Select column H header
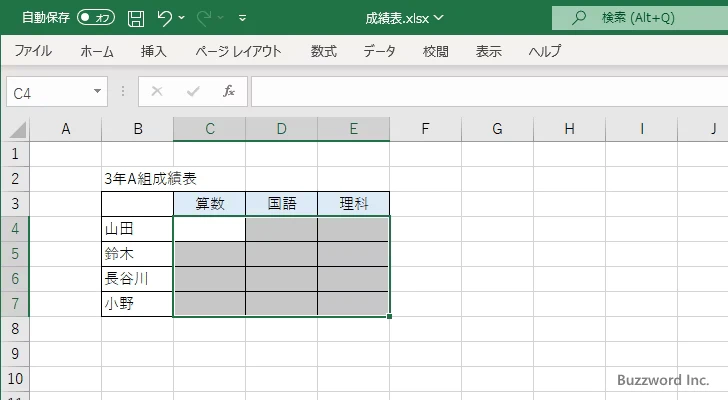728x400 pixels. (x=569, y=129)
